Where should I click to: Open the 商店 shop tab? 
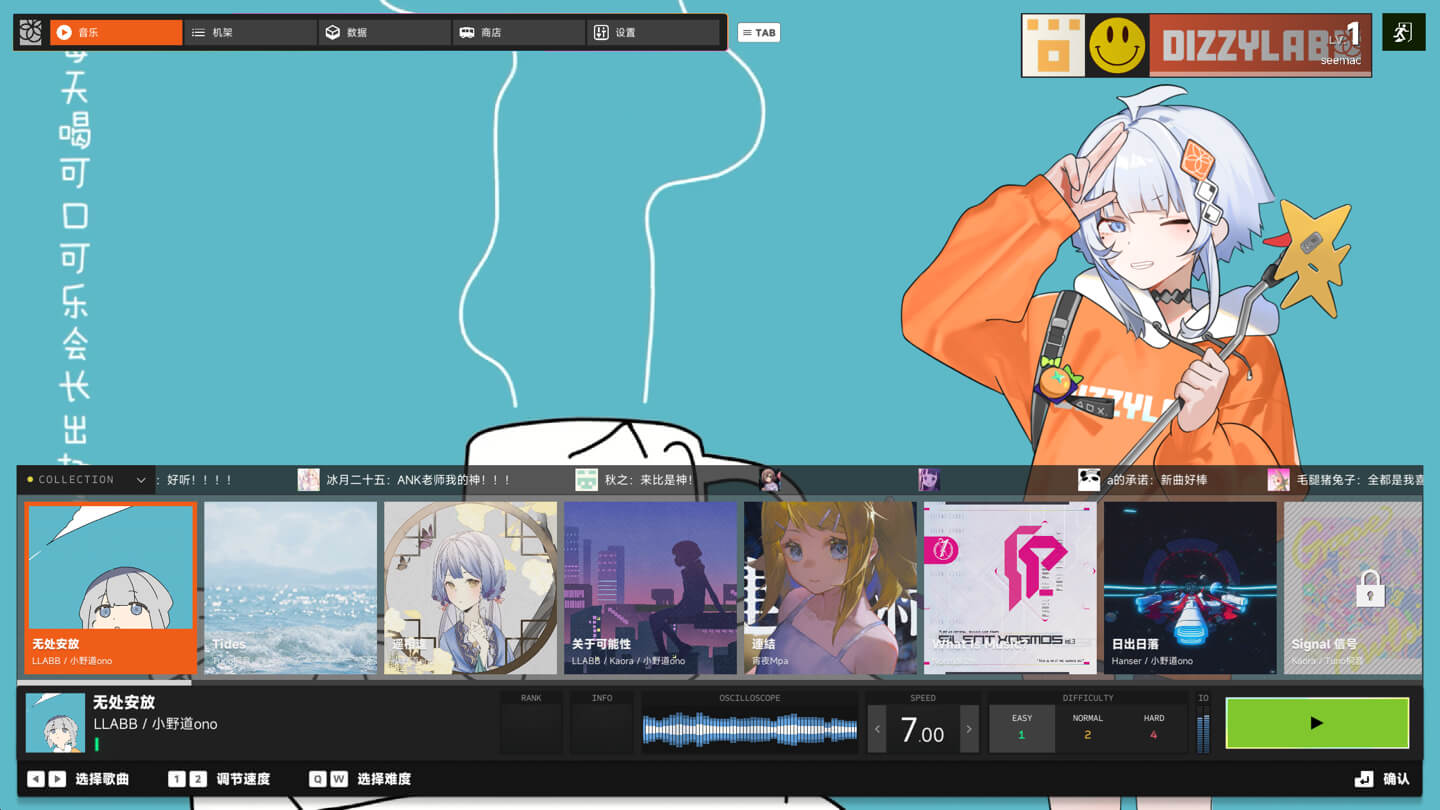[518, 33]
